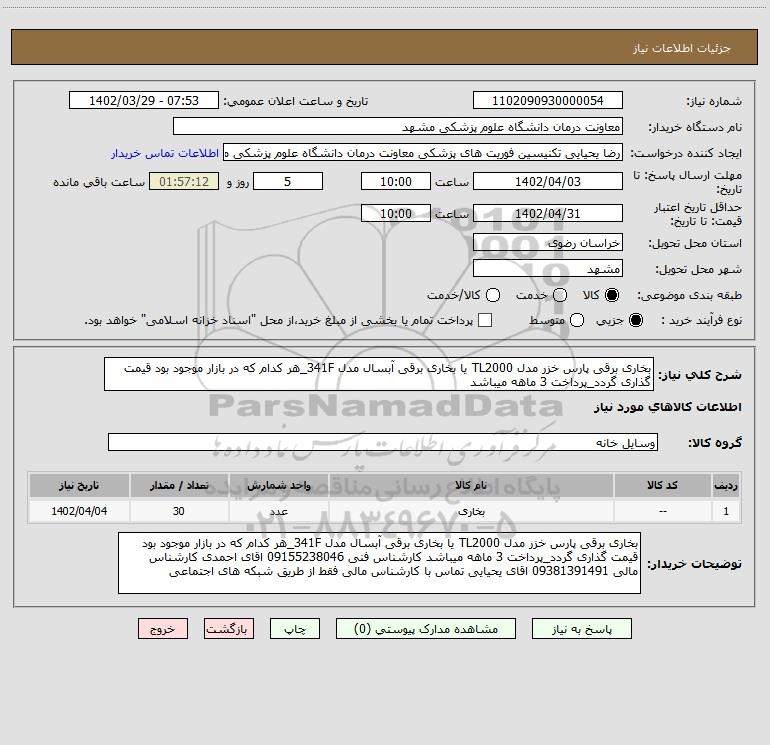
Task: Click the شماره نیاز number field
Action: coord(548,101)
